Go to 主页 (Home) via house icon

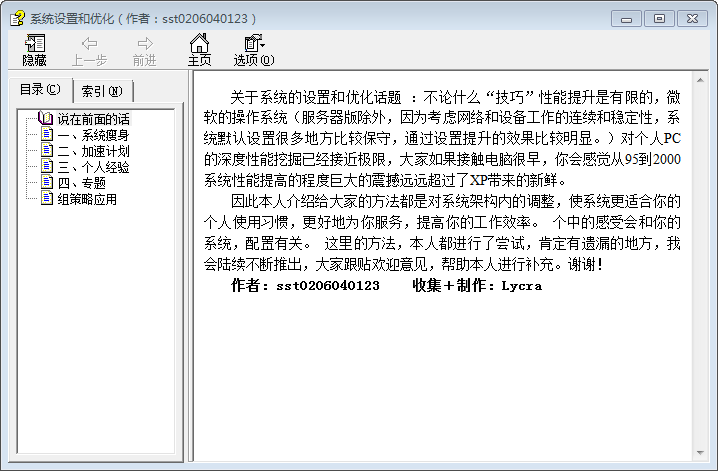pos(199,43)
